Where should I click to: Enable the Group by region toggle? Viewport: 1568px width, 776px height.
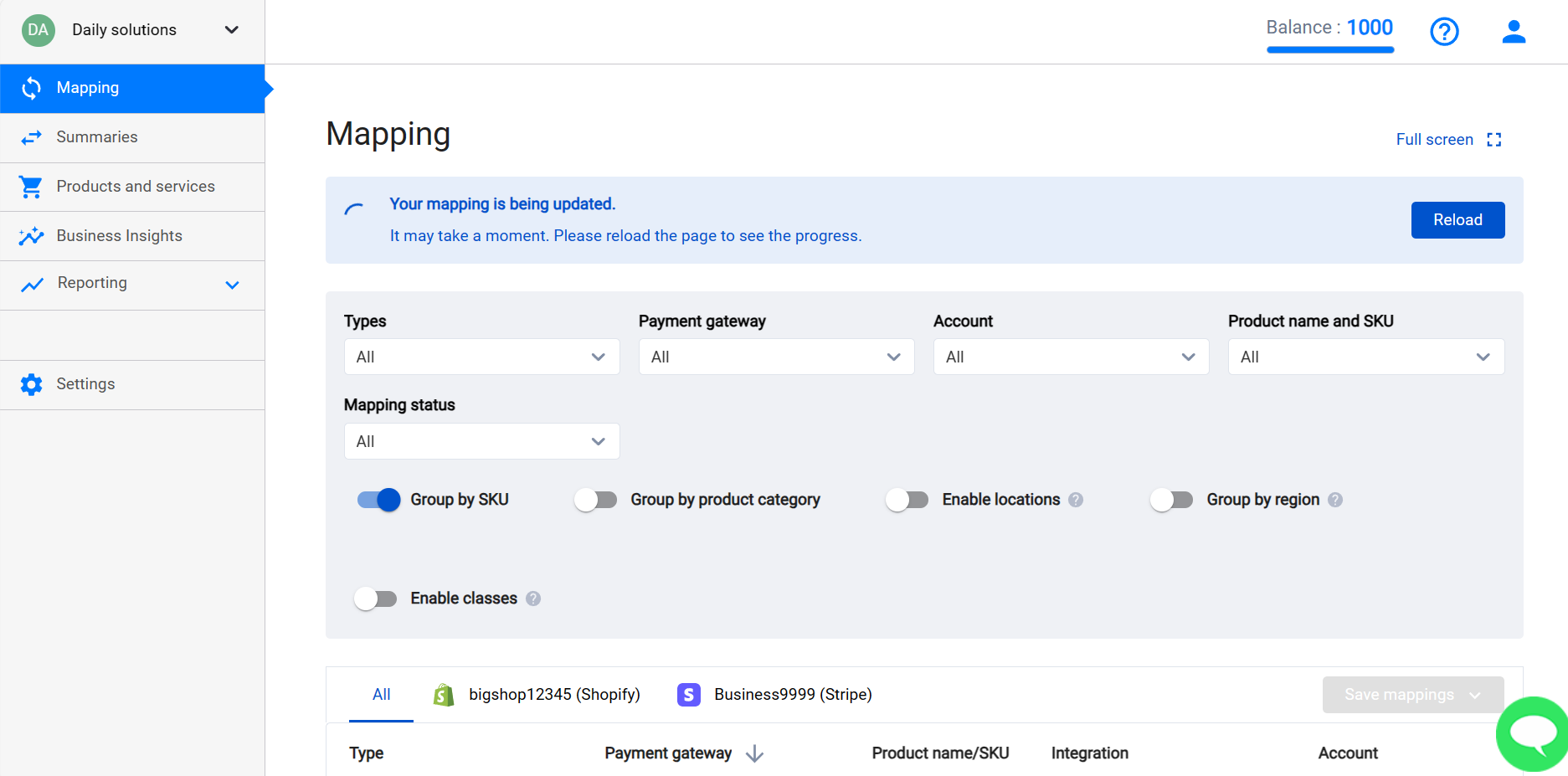(x=1171, y=499)
